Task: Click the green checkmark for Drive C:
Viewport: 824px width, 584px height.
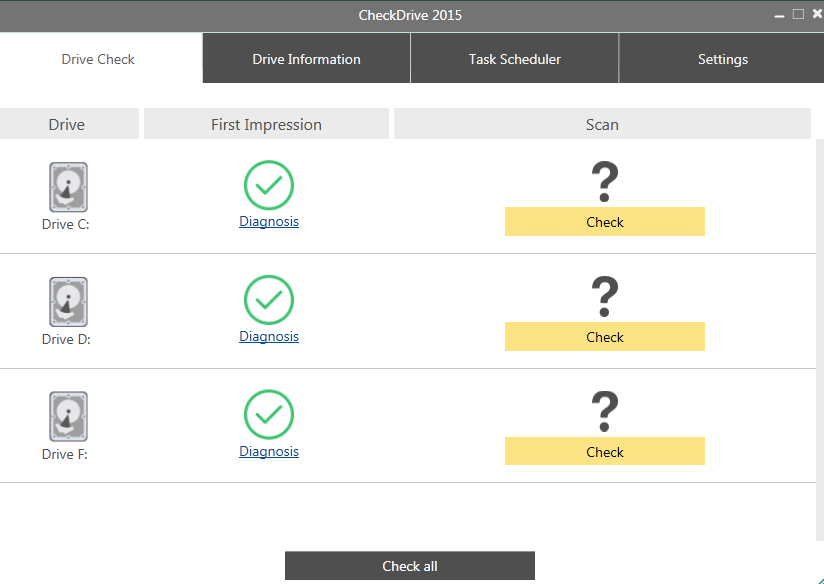Action: tap(269, 185)
